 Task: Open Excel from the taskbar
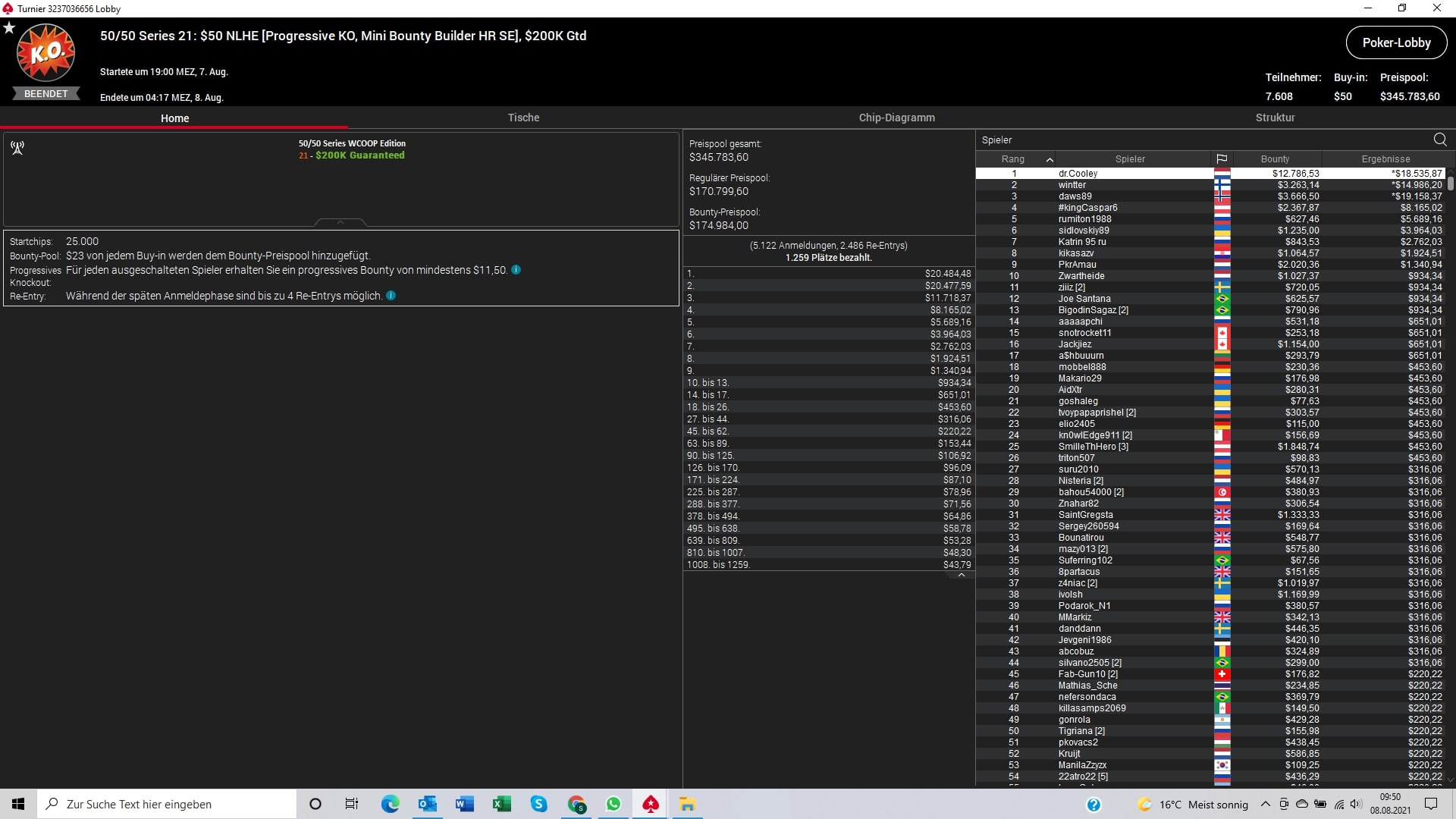501,804
